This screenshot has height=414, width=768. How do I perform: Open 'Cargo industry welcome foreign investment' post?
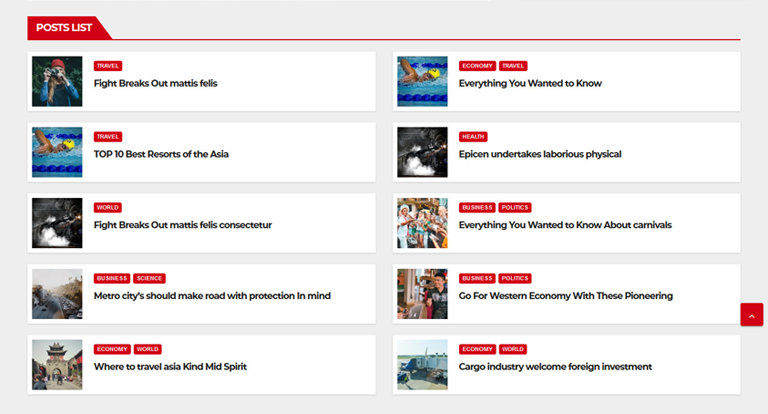(555, 366)
